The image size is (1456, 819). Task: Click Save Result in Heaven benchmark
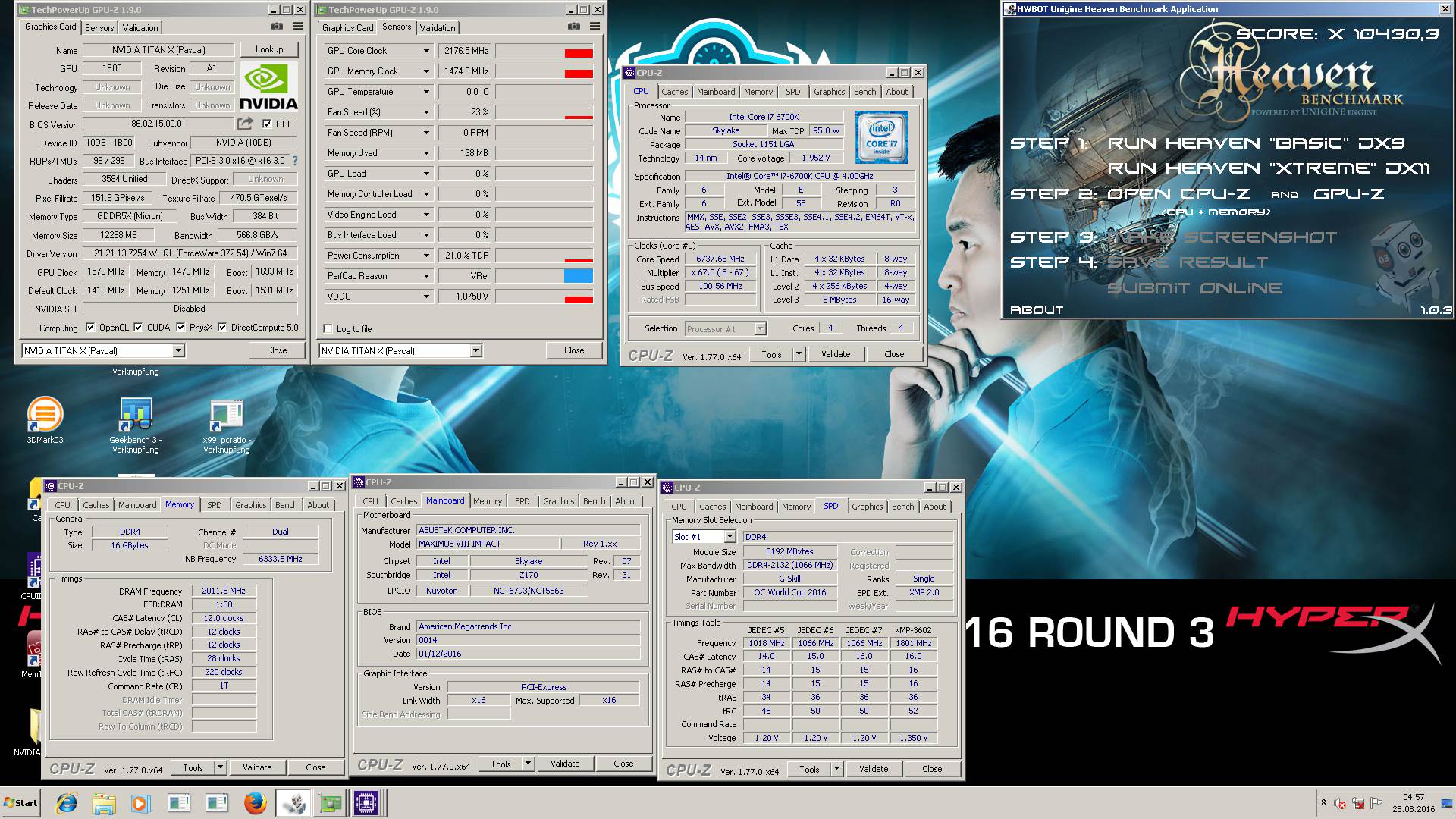pos(1187,262)
